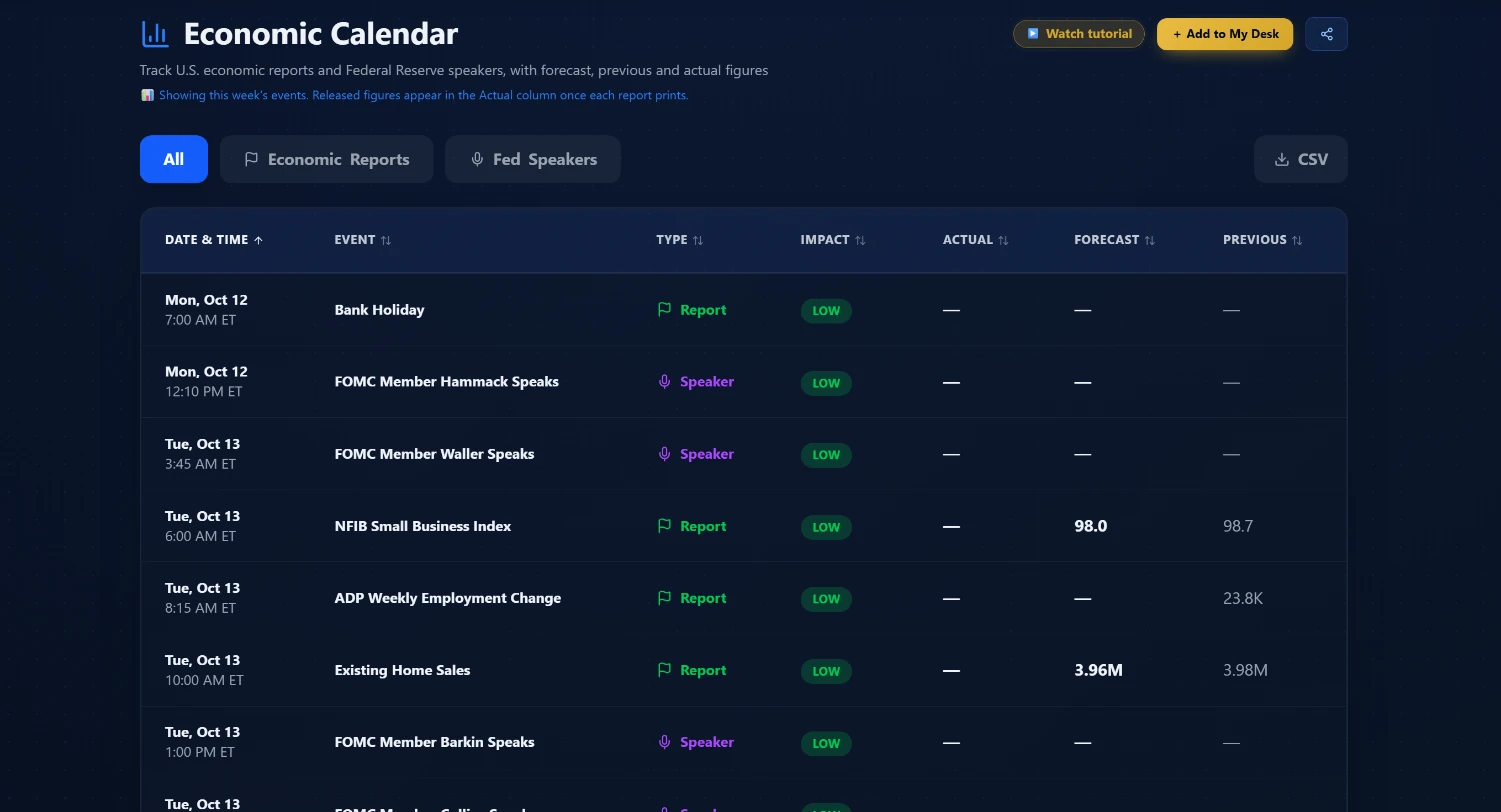
Task: Click the ADP Weekly Employment Change event
Action: click(x=448, y=598)
